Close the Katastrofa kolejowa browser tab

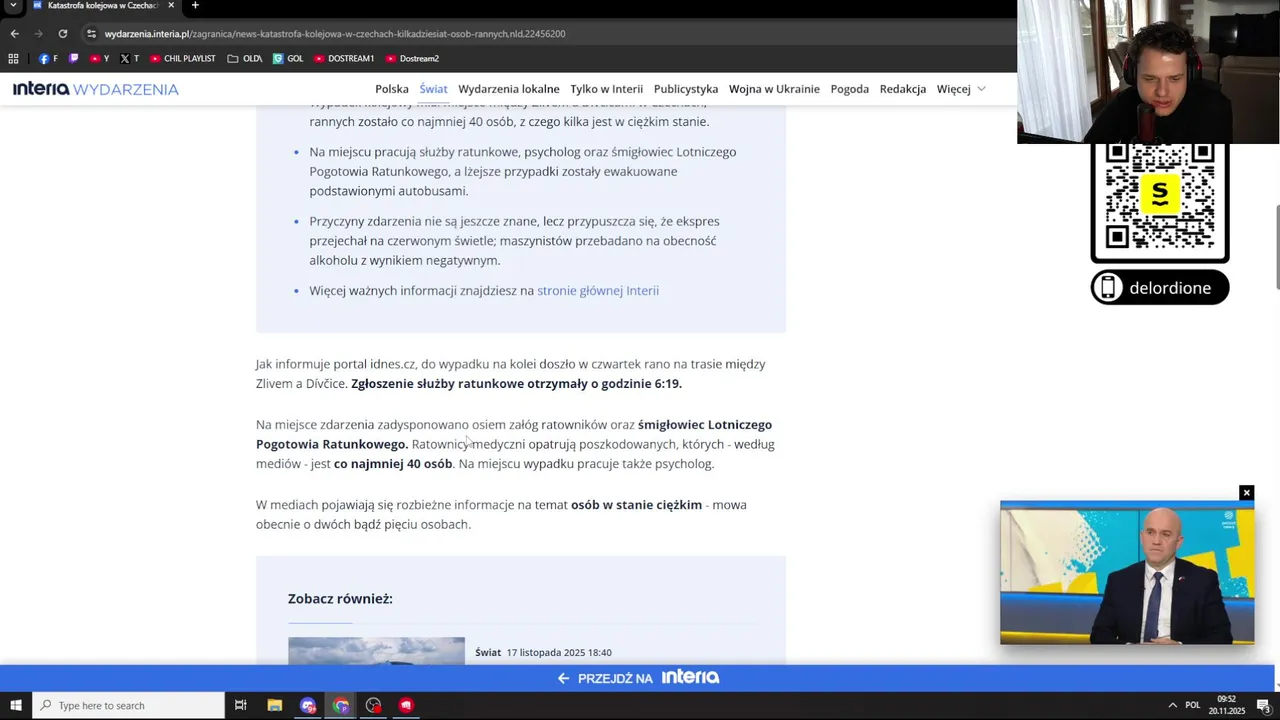point(171,5)
